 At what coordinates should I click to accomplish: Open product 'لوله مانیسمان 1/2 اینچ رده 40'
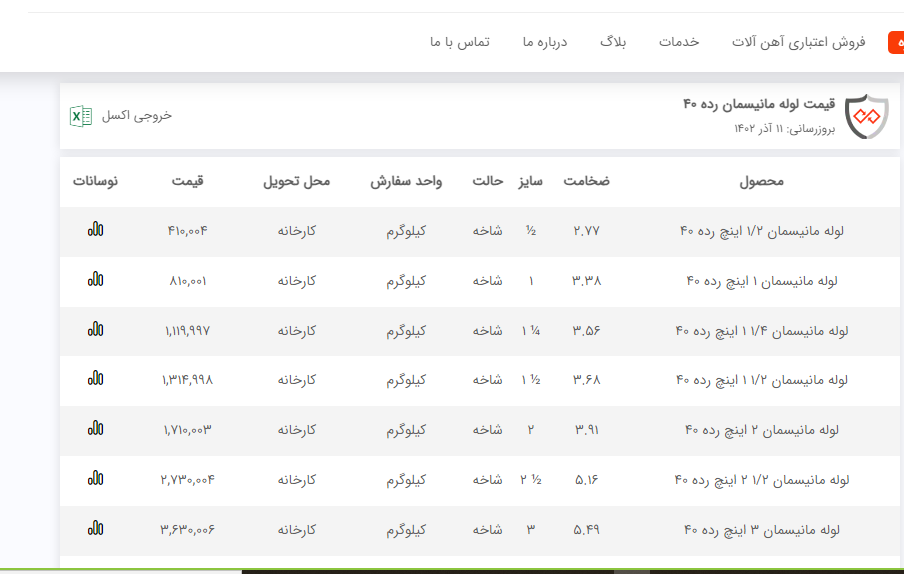(762, 230)
